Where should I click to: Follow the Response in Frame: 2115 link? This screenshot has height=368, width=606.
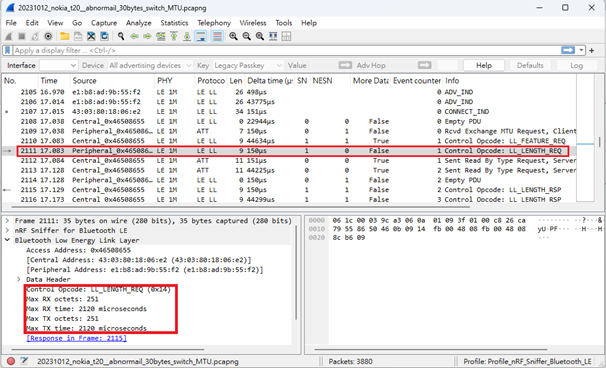(x=76, y=338)
